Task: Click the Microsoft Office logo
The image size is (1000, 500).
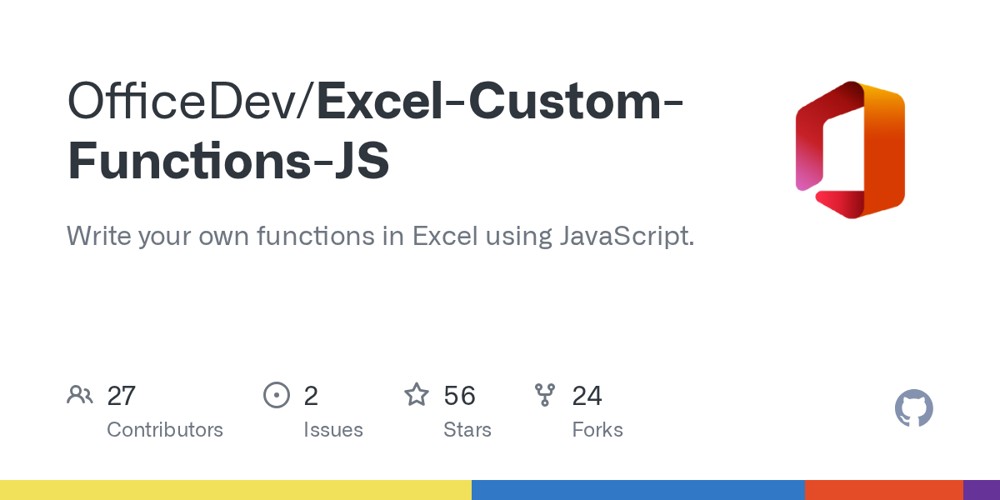Action: (x=850, y=150)
